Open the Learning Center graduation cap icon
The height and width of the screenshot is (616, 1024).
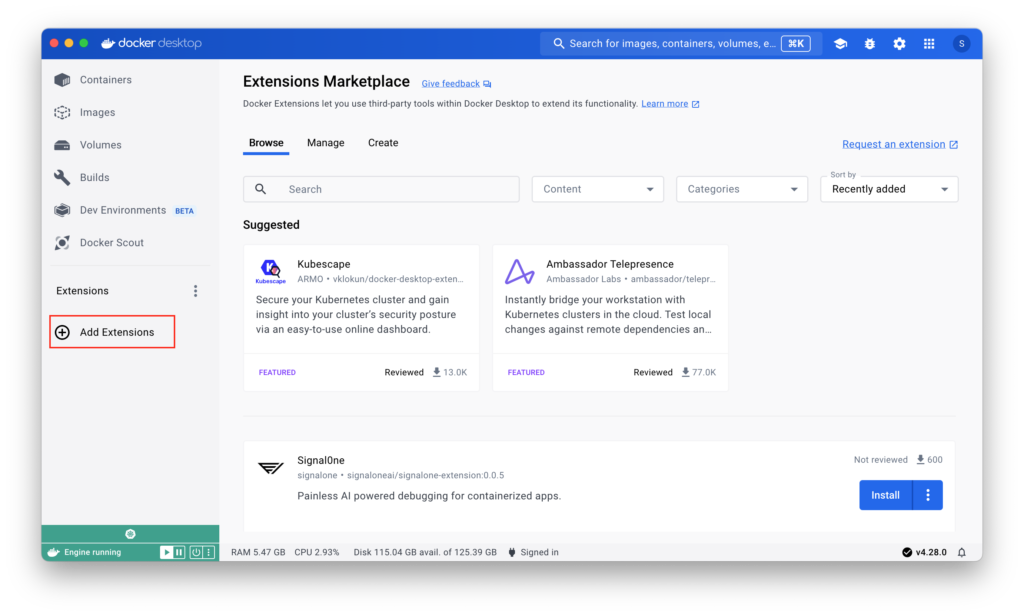[x=840, y=44]
